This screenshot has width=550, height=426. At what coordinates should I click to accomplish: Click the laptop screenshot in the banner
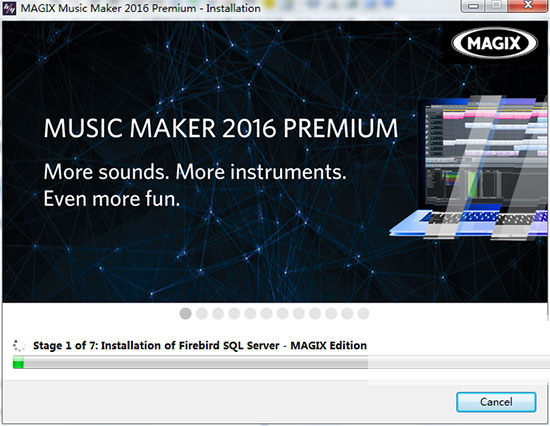click(469, 168)
